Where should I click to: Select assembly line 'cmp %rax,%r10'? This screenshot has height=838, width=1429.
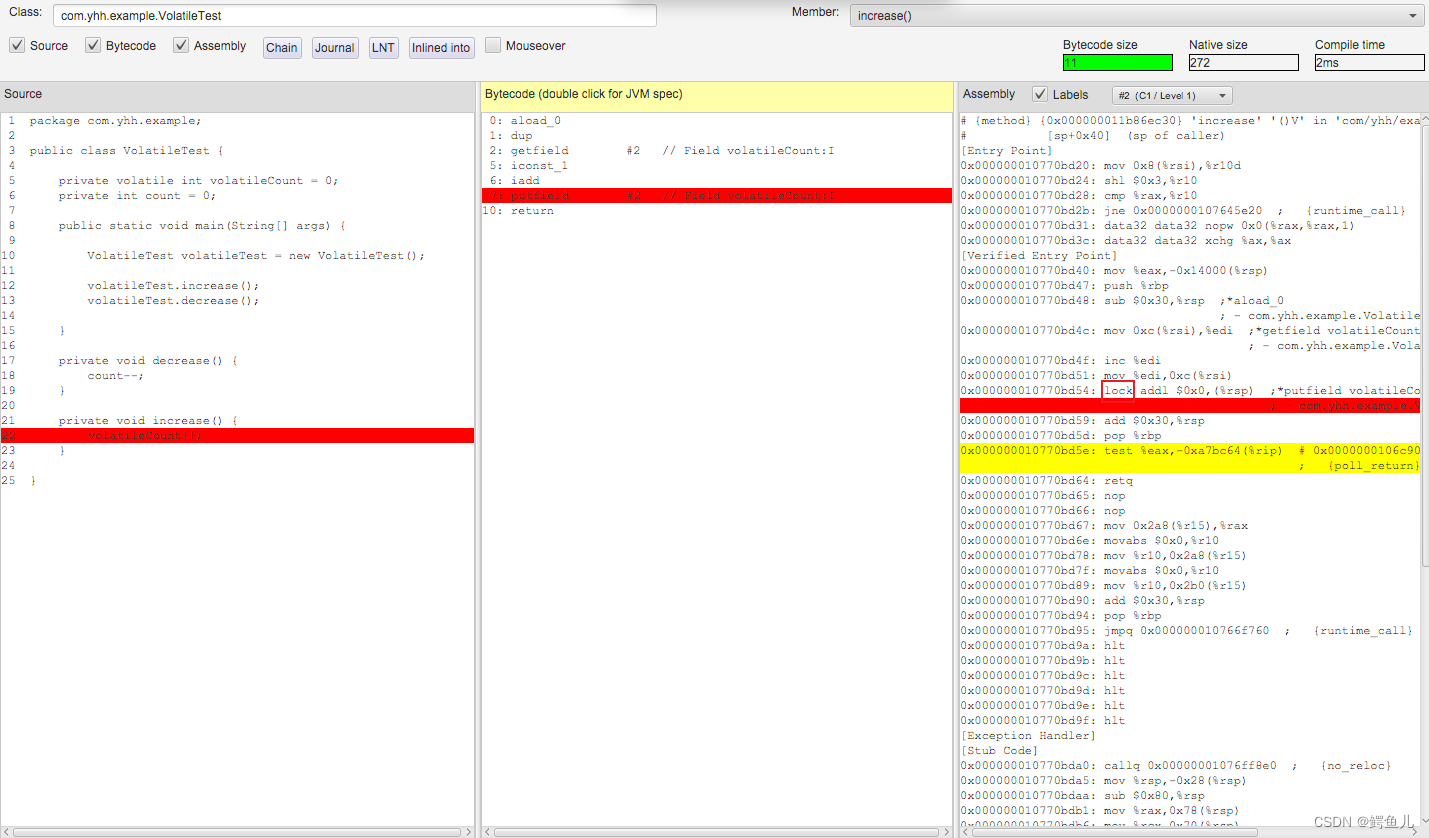(x=1079, y=195)
